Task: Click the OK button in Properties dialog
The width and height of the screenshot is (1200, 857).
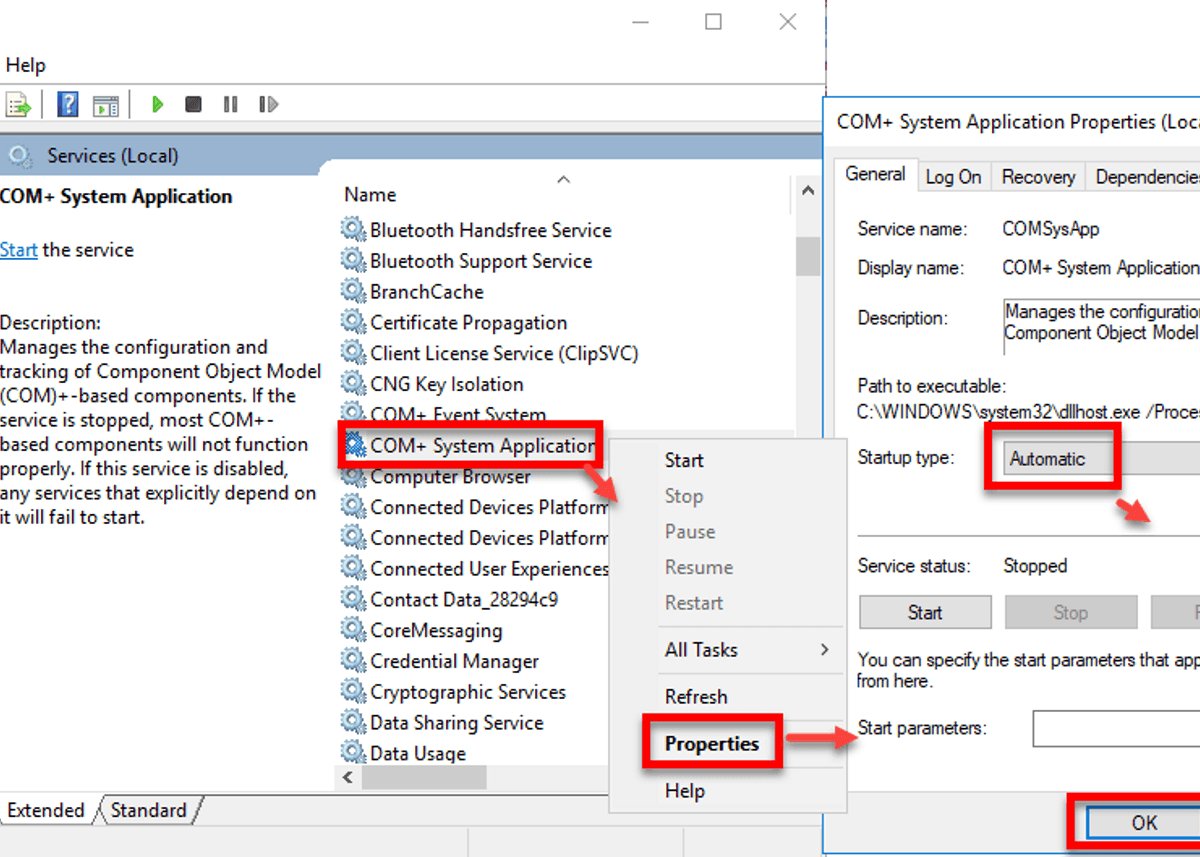Action: coord(1144,822)
